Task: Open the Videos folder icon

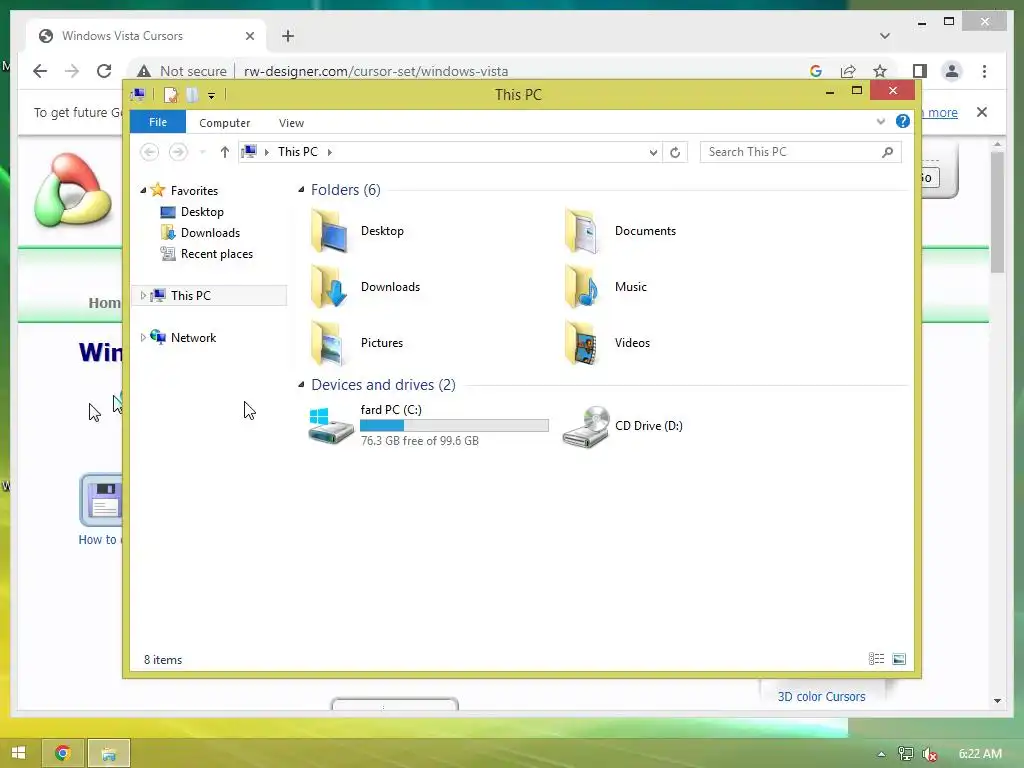Action: click(581, 343)
